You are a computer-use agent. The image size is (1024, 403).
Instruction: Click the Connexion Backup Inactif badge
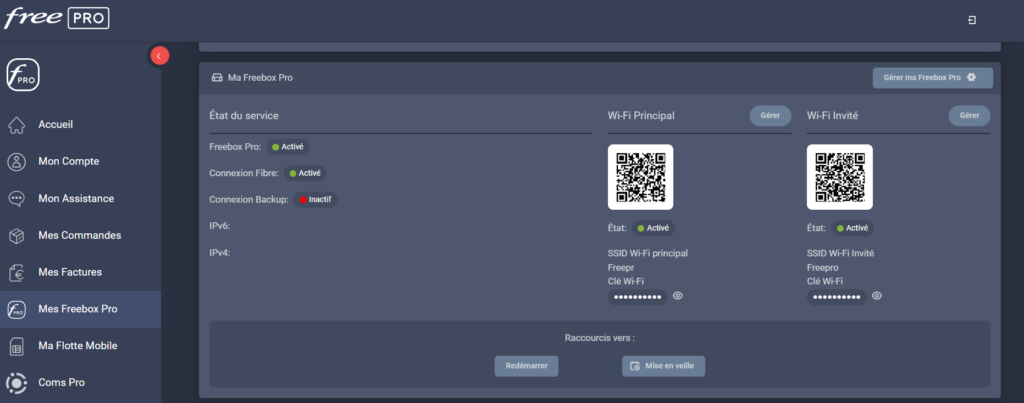315,199
